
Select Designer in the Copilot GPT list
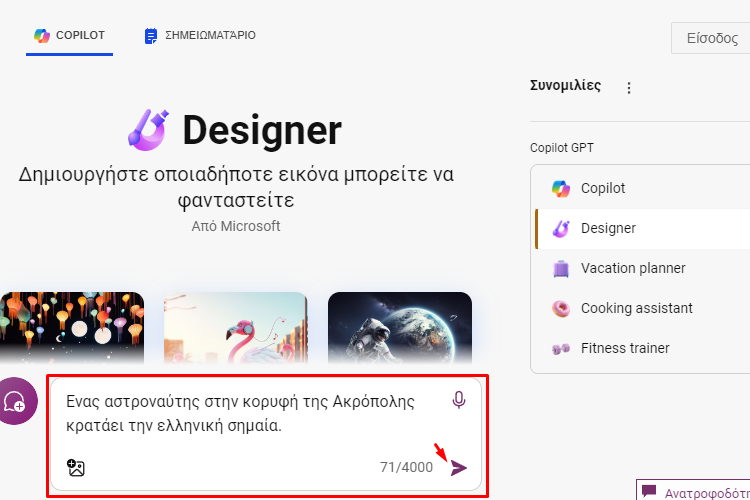point(642,229)
